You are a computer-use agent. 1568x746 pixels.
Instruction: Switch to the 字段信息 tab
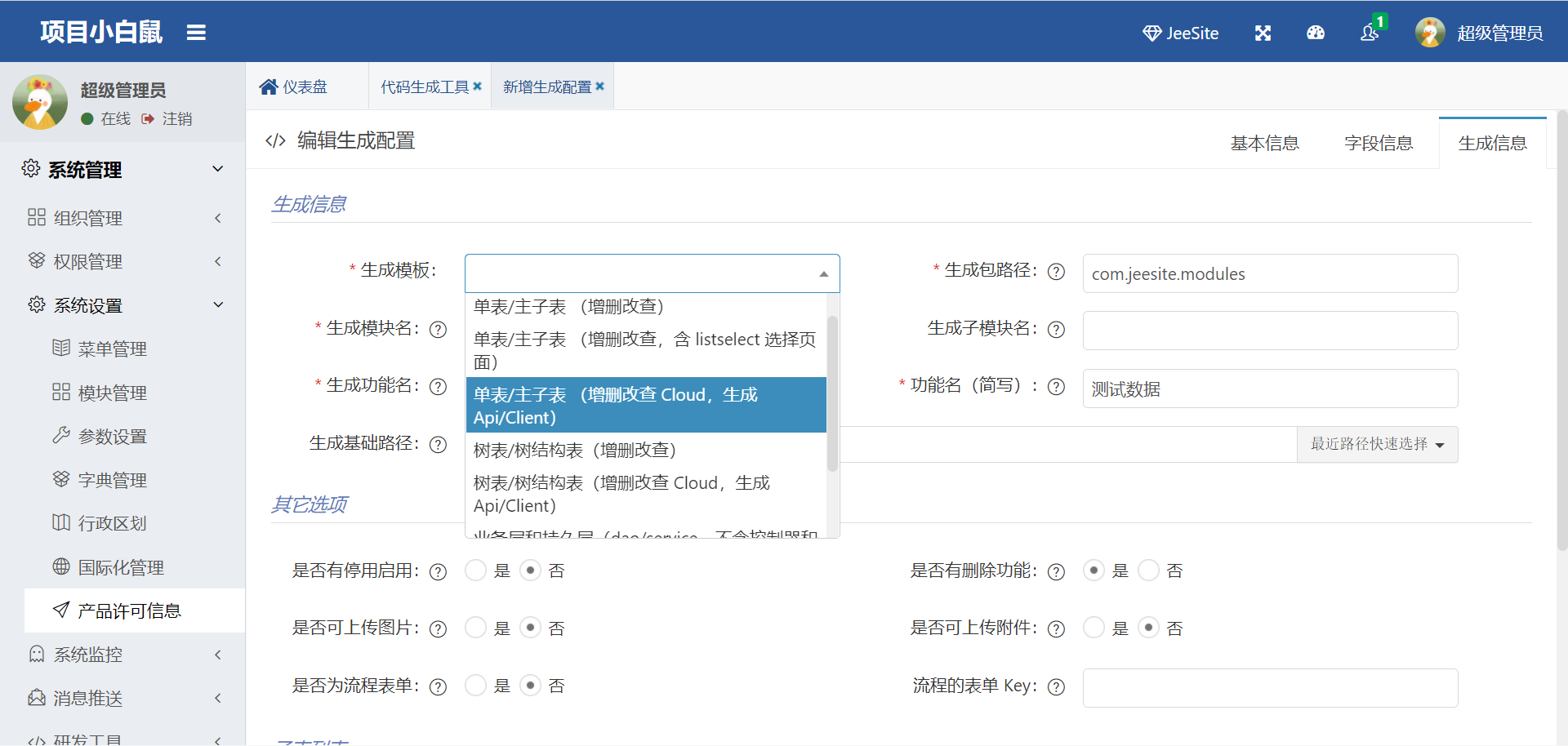tap(1379, 143)
